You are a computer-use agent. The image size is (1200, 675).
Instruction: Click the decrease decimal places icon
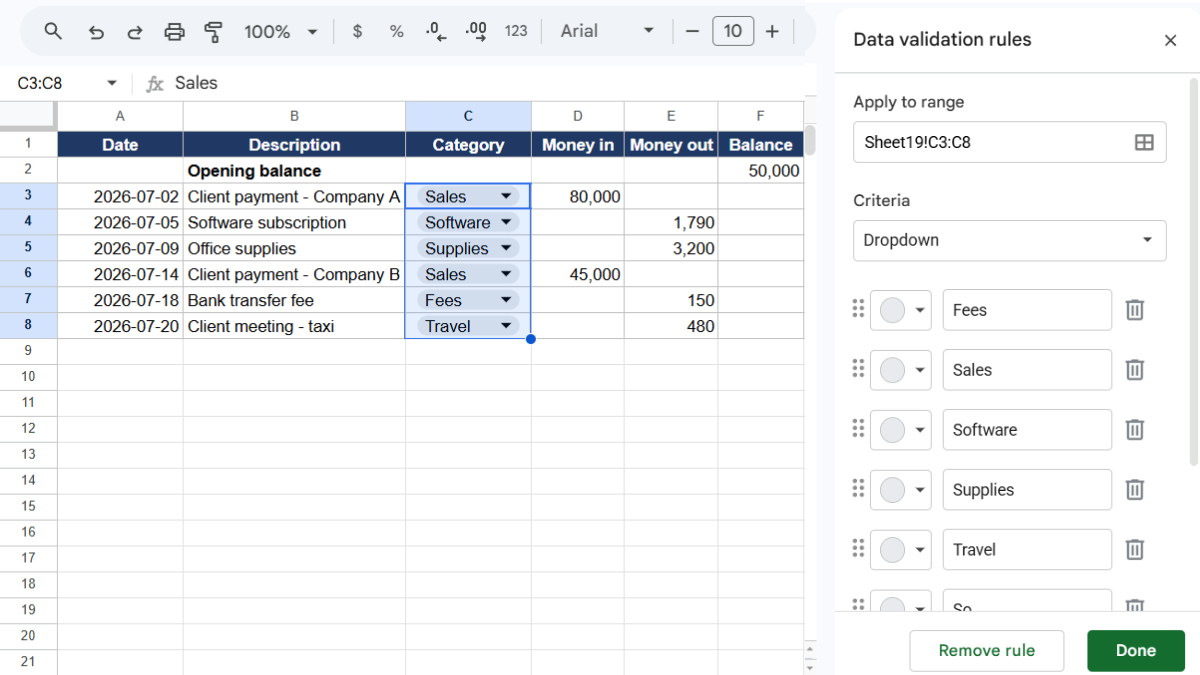point(436,31)
